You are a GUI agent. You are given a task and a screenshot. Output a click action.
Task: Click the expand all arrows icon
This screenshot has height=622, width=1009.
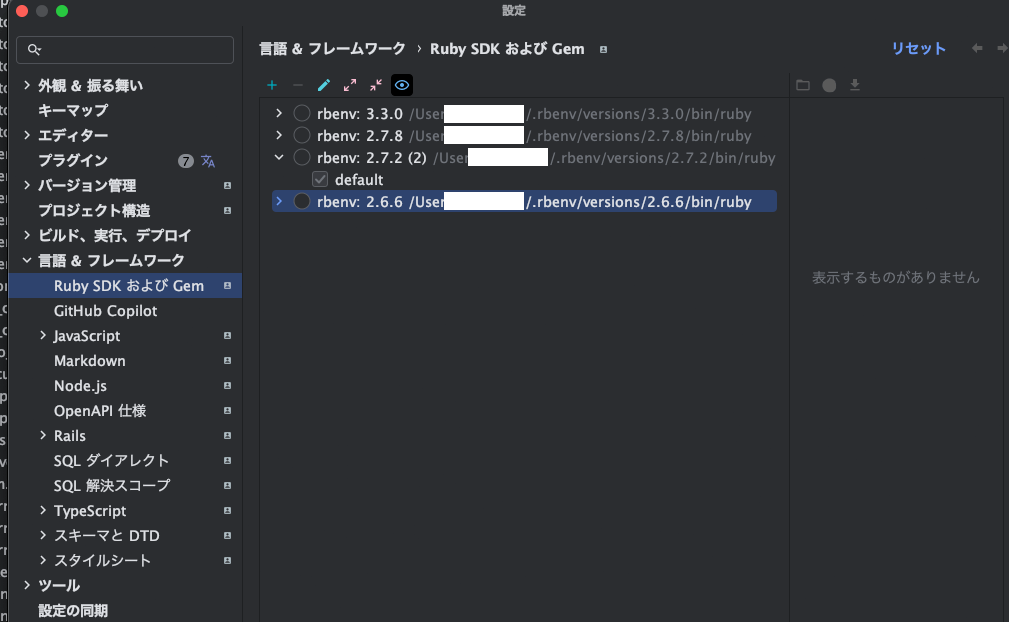(x=350, y=85)
